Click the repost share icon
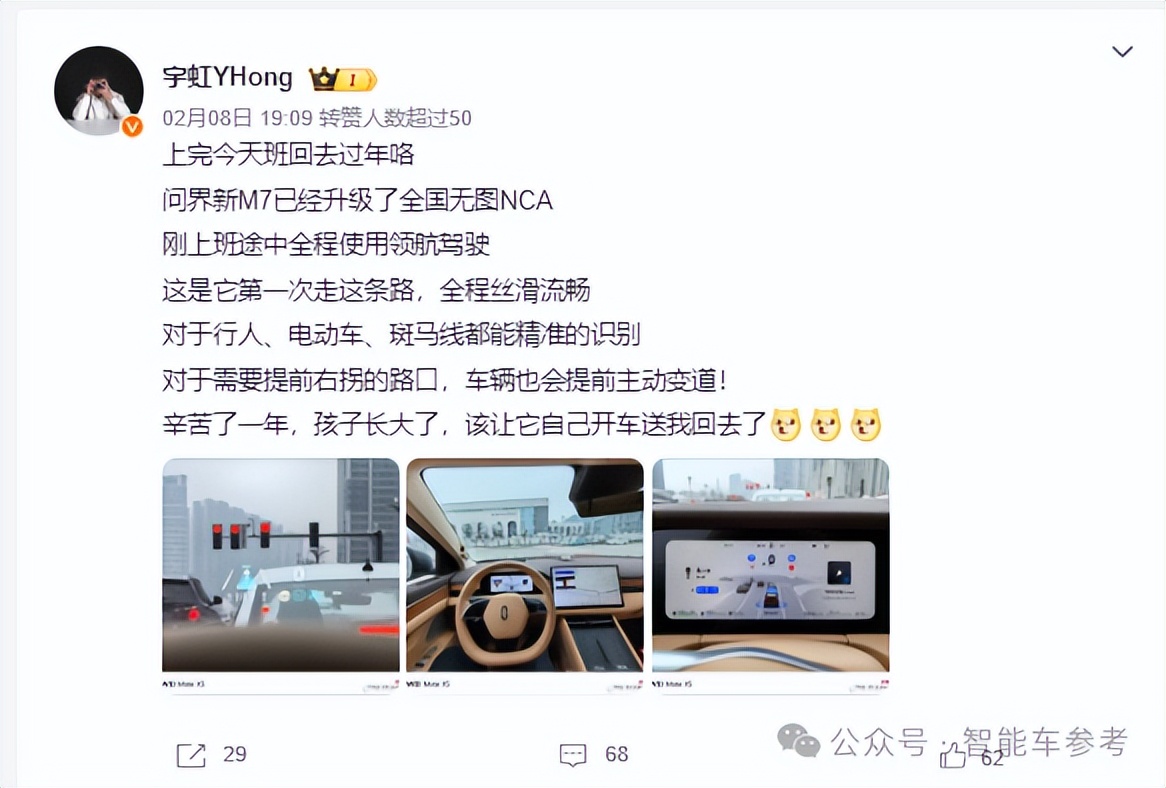 pyautogui.click(x=191, y=755)
